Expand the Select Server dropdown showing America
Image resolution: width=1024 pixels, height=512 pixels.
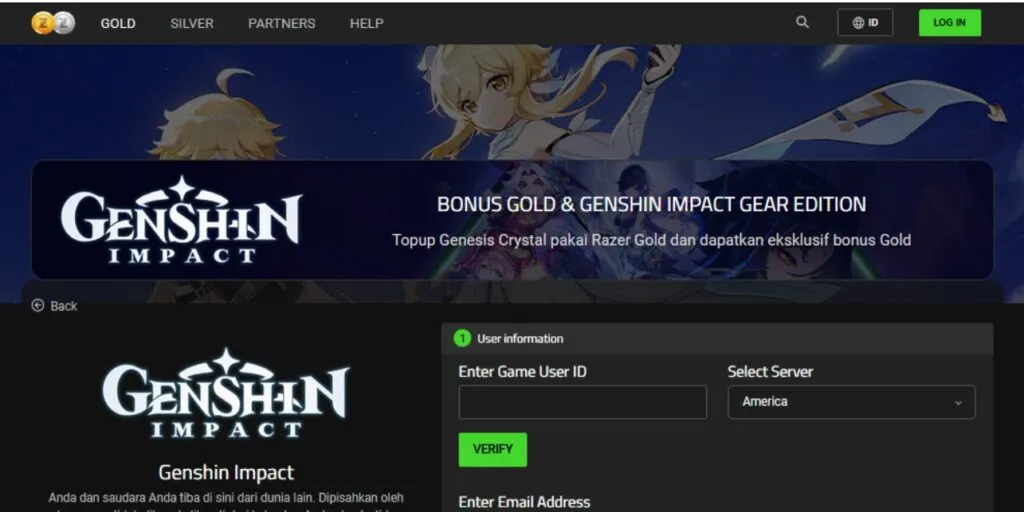pyautogui.click(x=852, y=402)
